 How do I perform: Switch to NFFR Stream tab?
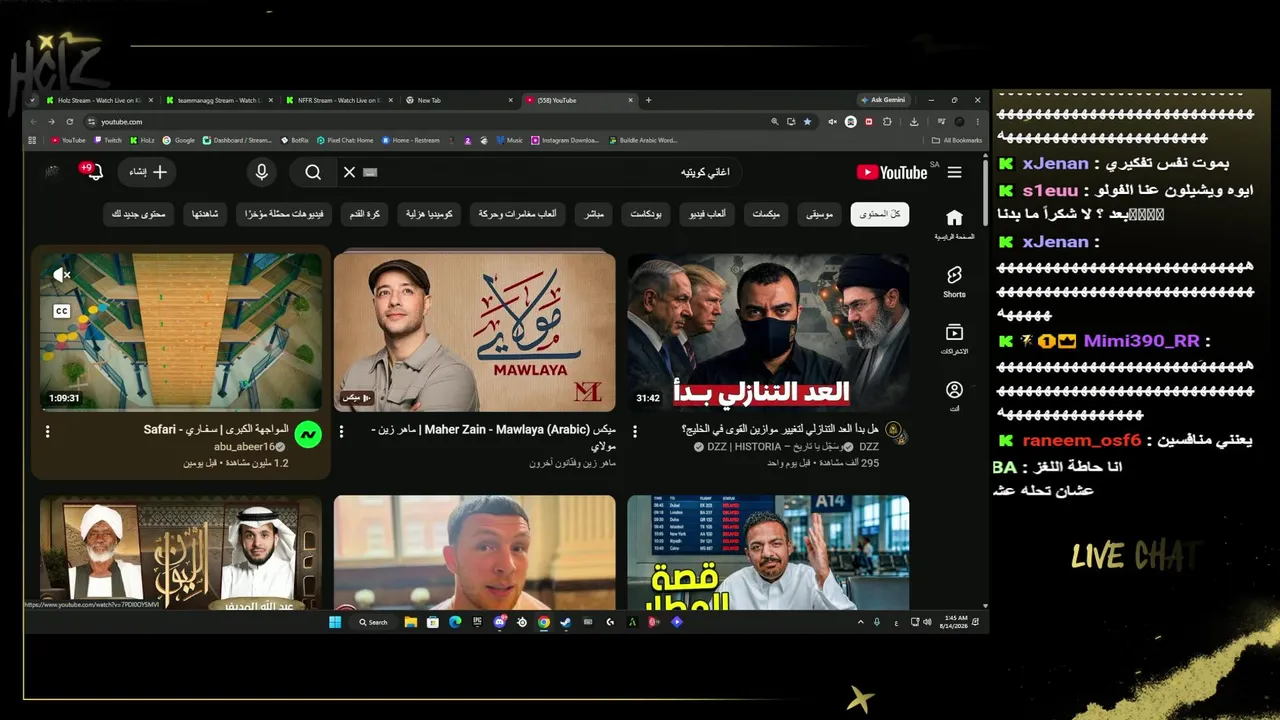pos(340,100)
